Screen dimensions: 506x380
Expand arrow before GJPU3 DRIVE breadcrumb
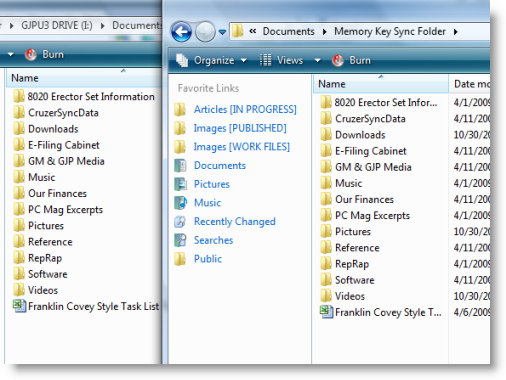(x=12, y=26)
